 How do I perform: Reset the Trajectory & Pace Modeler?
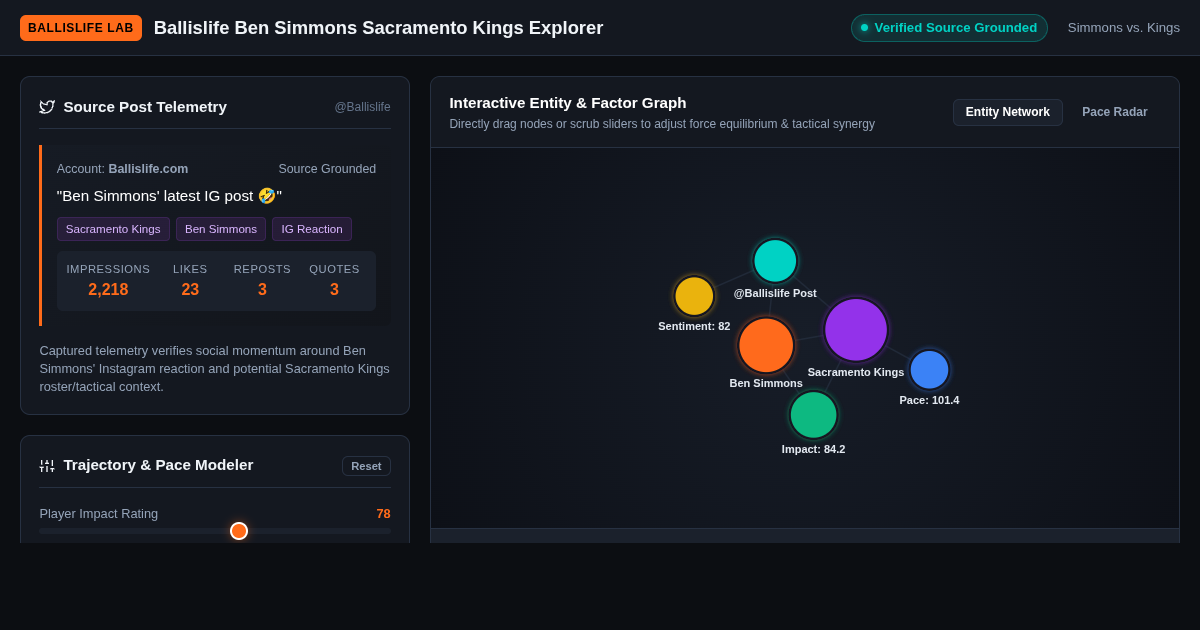coord(366,466)
